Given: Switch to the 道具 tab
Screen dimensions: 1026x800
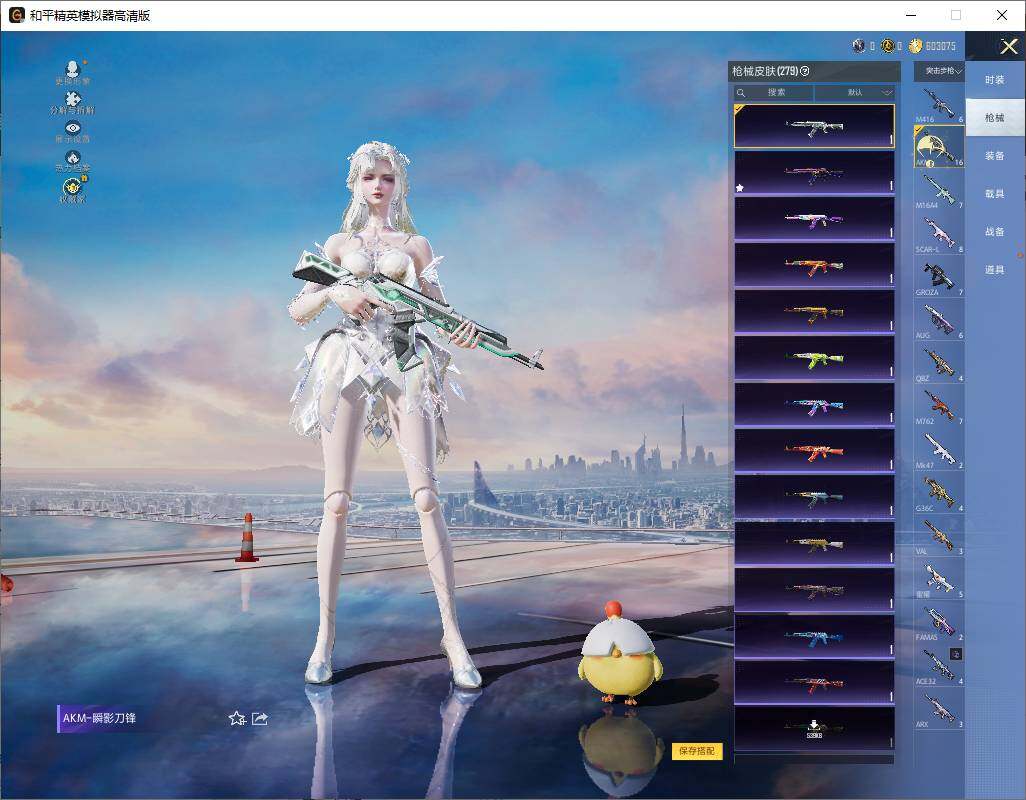Looking at the screenshot, I should (995, 270).
